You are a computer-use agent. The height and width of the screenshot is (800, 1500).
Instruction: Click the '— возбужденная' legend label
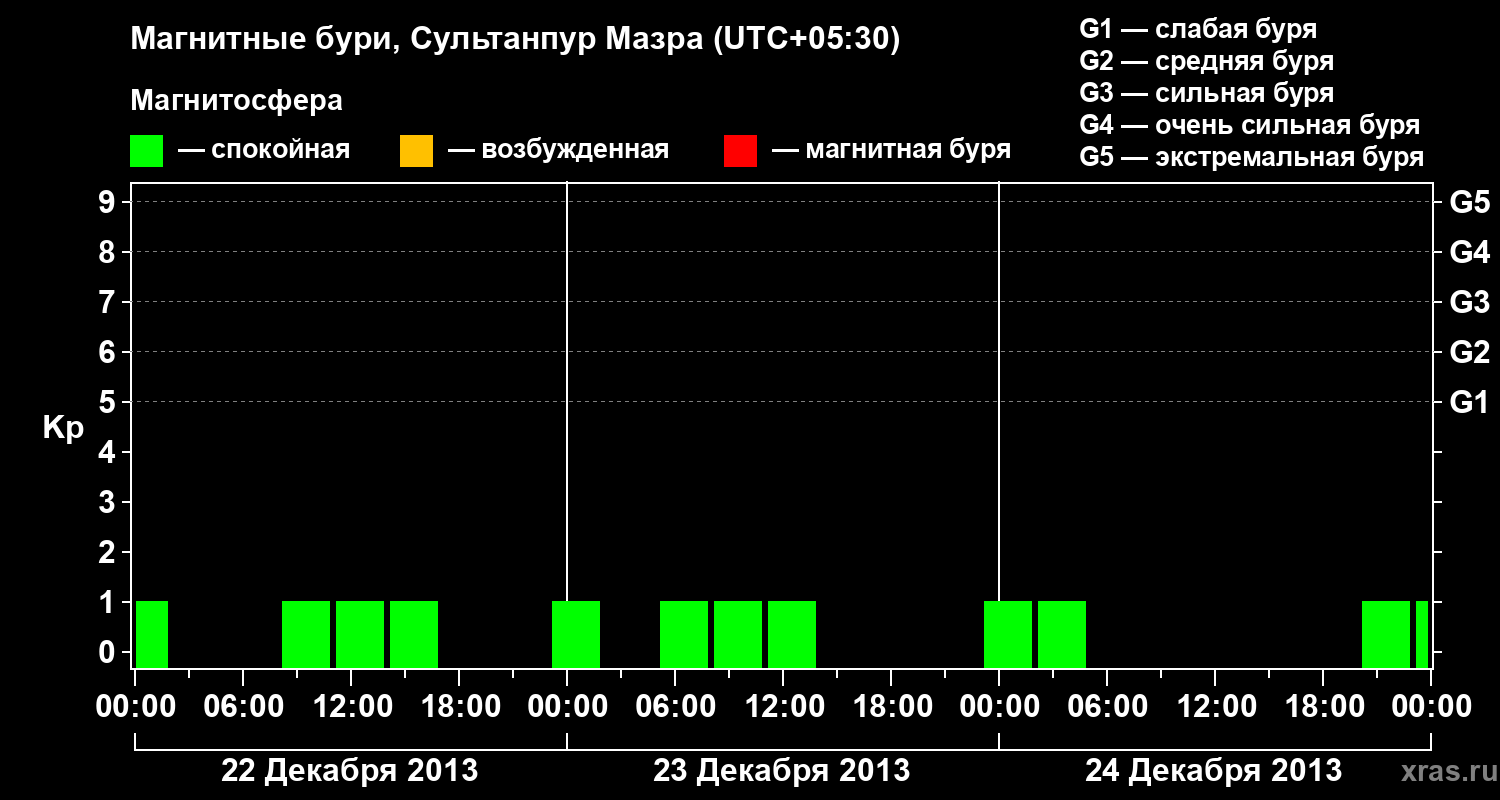[558, 151]
